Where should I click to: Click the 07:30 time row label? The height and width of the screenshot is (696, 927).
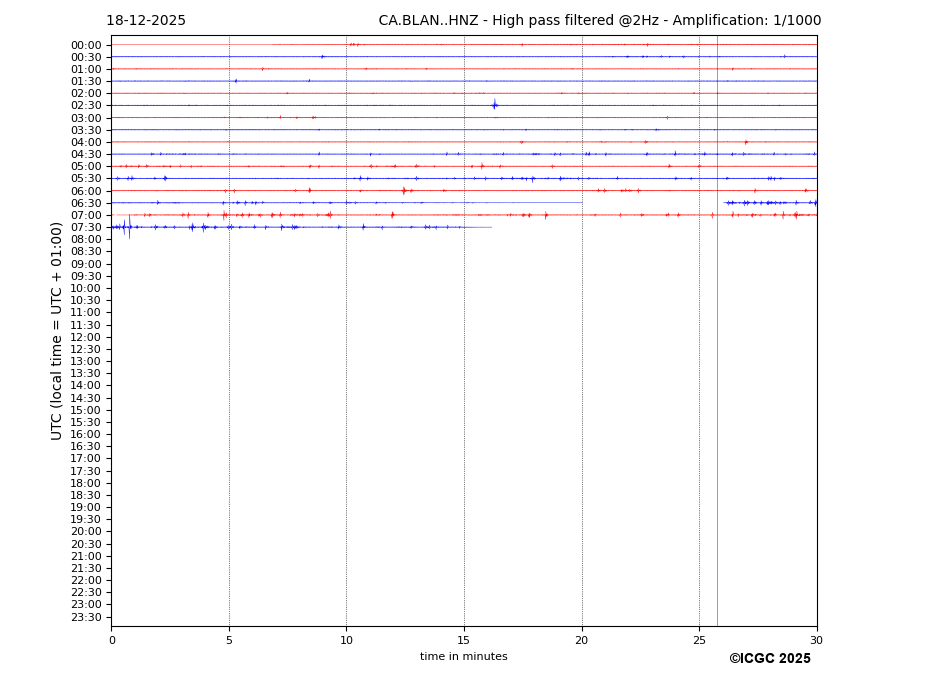pos(86,228)
